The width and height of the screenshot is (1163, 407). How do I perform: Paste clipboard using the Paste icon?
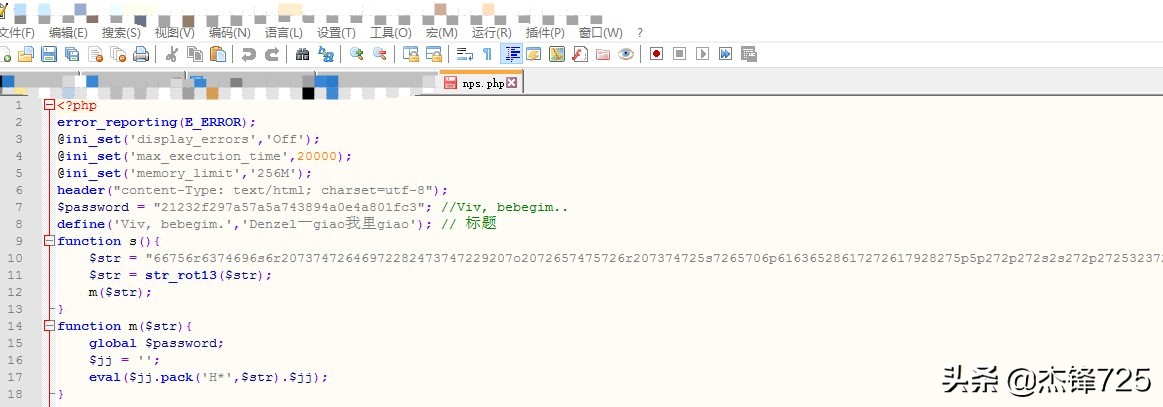[x=218, y=53]
